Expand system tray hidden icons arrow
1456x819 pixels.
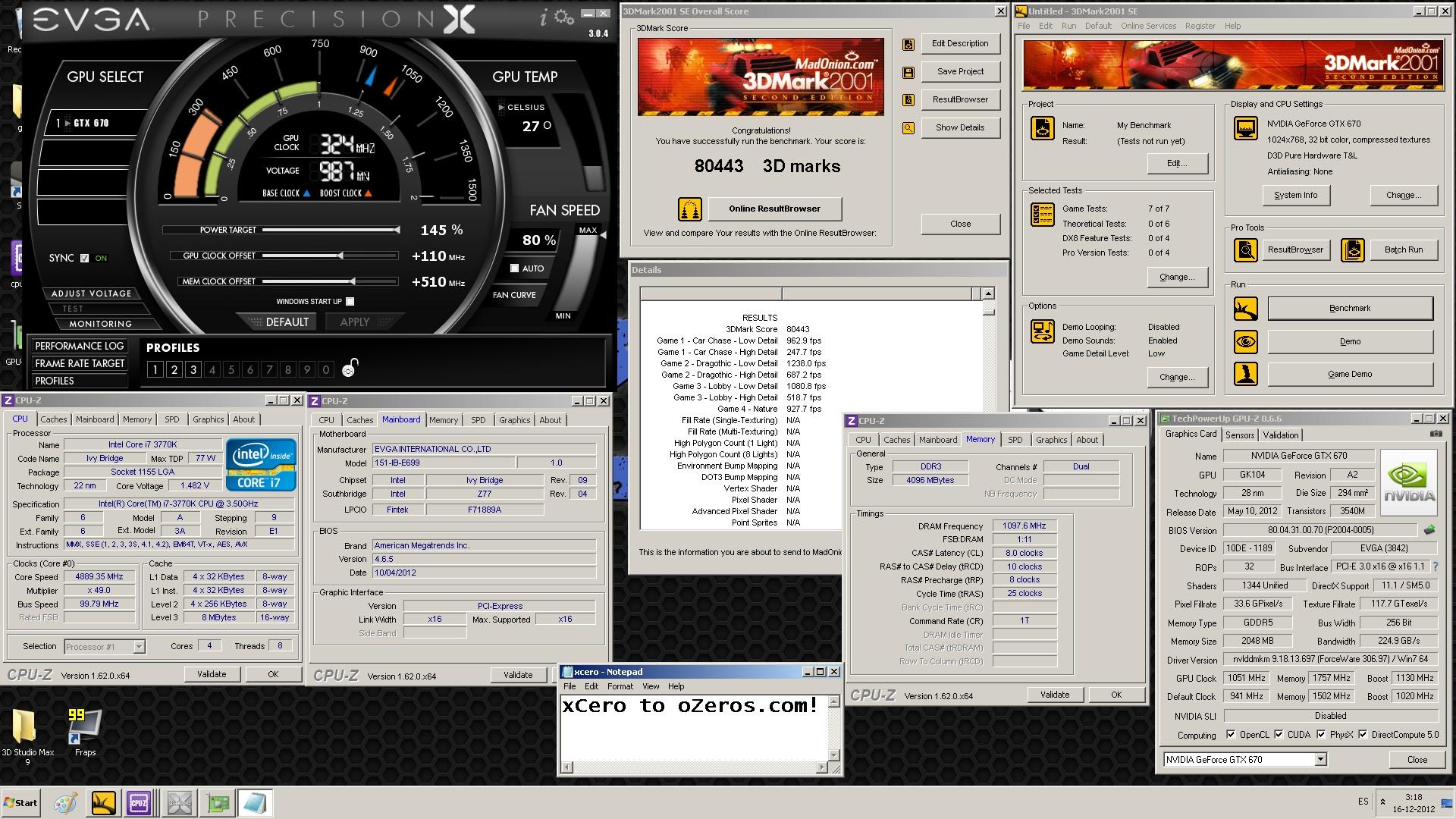(x=1382, y=802)
